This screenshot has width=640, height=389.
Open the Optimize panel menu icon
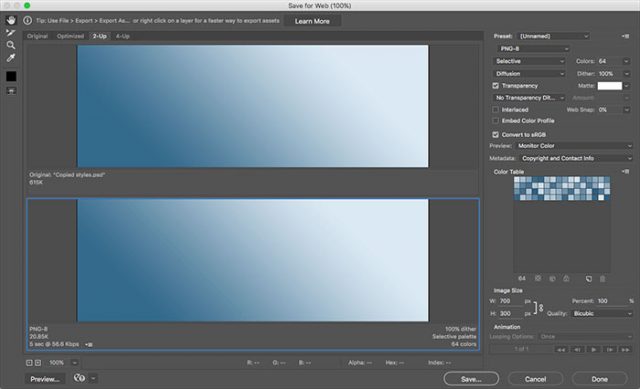click(625, 36)
